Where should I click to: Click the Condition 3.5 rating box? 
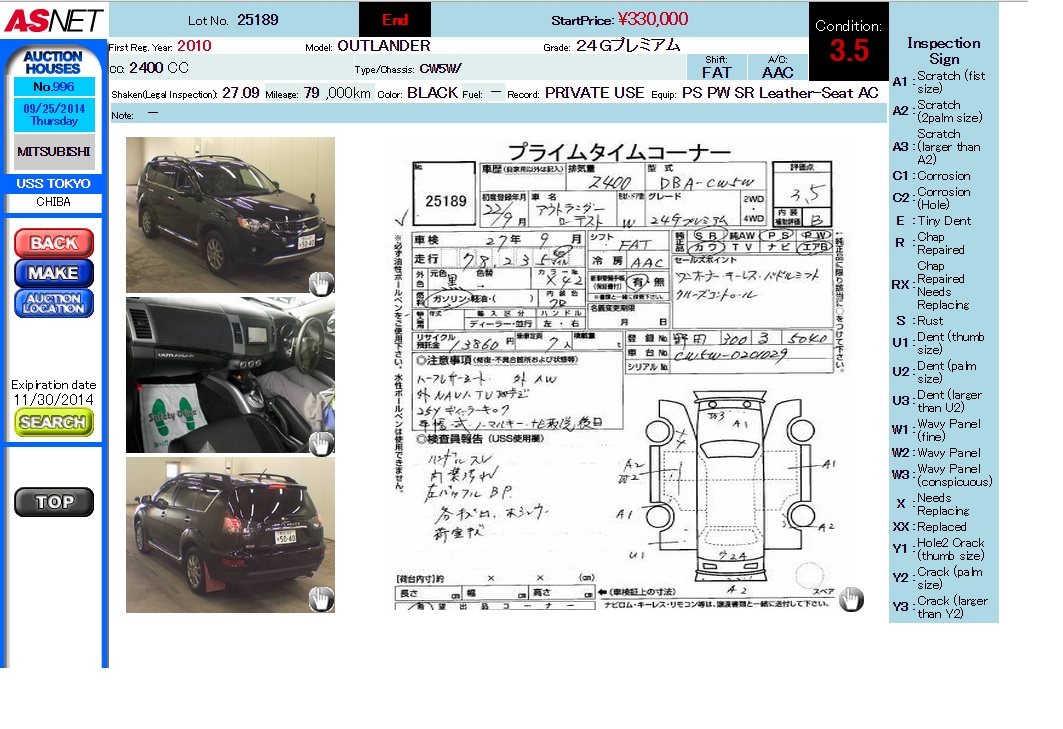tap(848, 42)
